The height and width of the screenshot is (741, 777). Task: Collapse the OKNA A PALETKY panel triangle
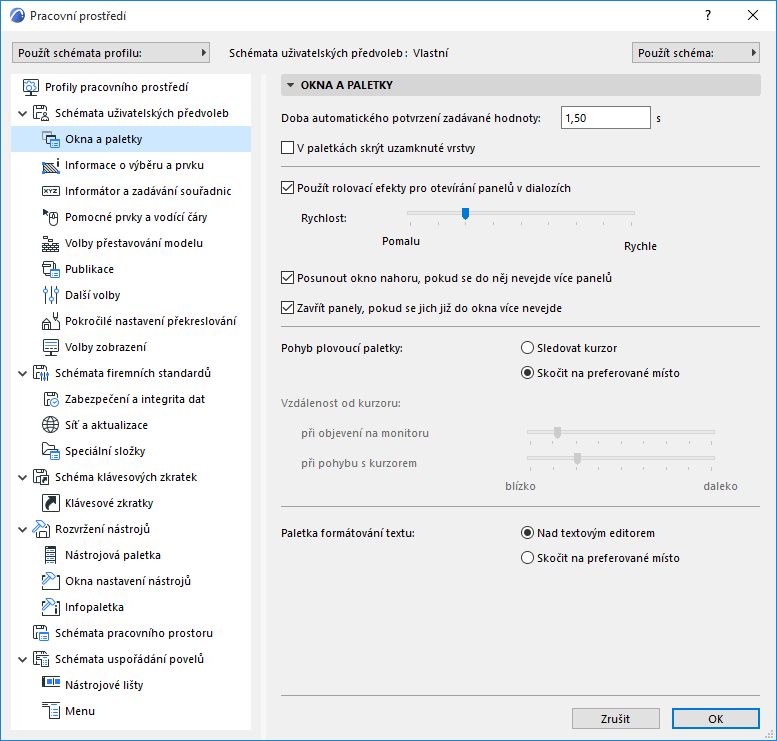[x=290, y=85]
